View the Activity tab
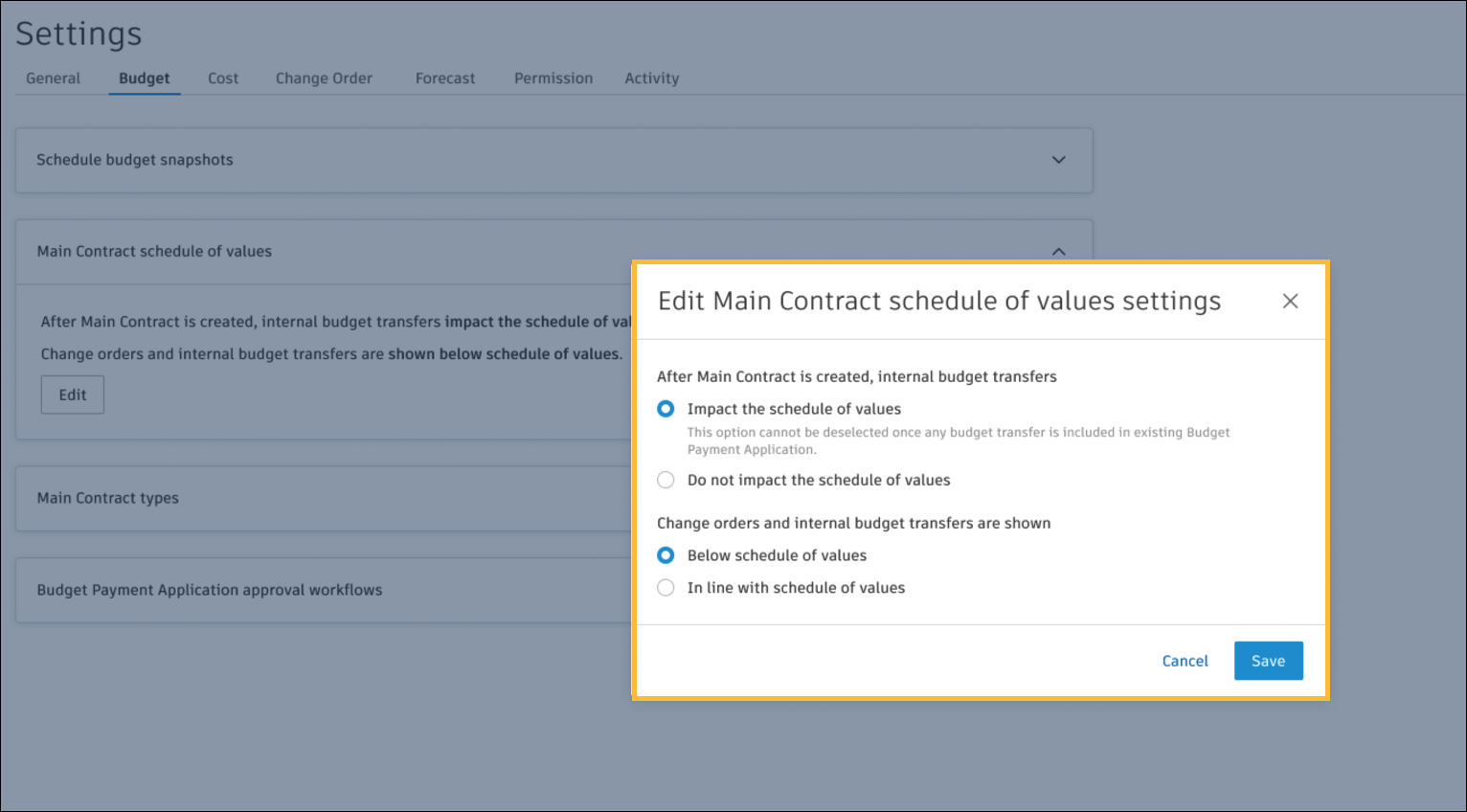 652,79
